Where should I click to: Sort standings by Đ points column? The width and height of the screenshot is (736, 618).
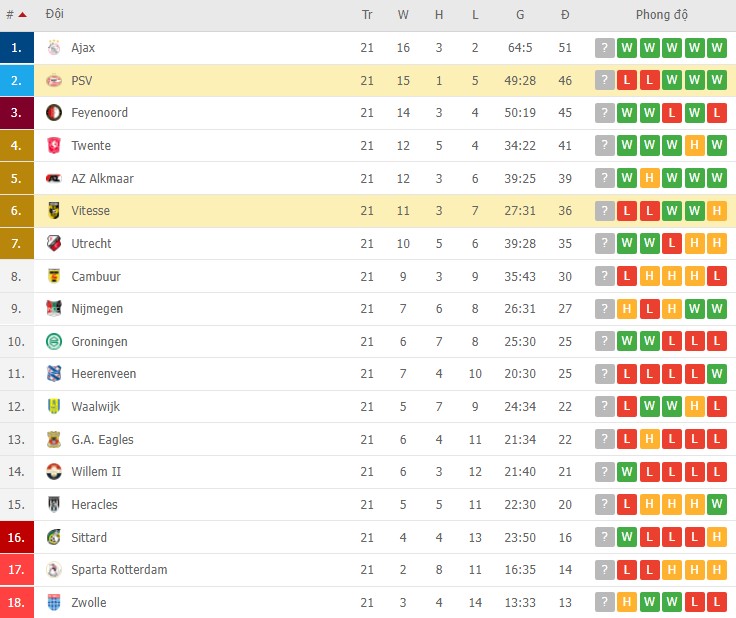click(565, 15)
